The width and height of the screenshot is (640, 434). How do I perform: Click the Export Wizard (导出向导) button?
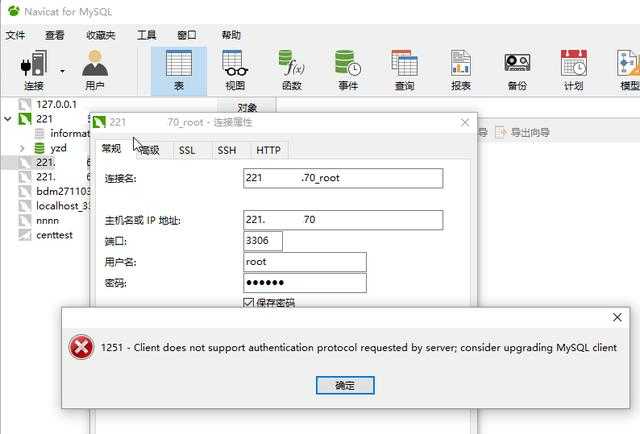point(522,132)
